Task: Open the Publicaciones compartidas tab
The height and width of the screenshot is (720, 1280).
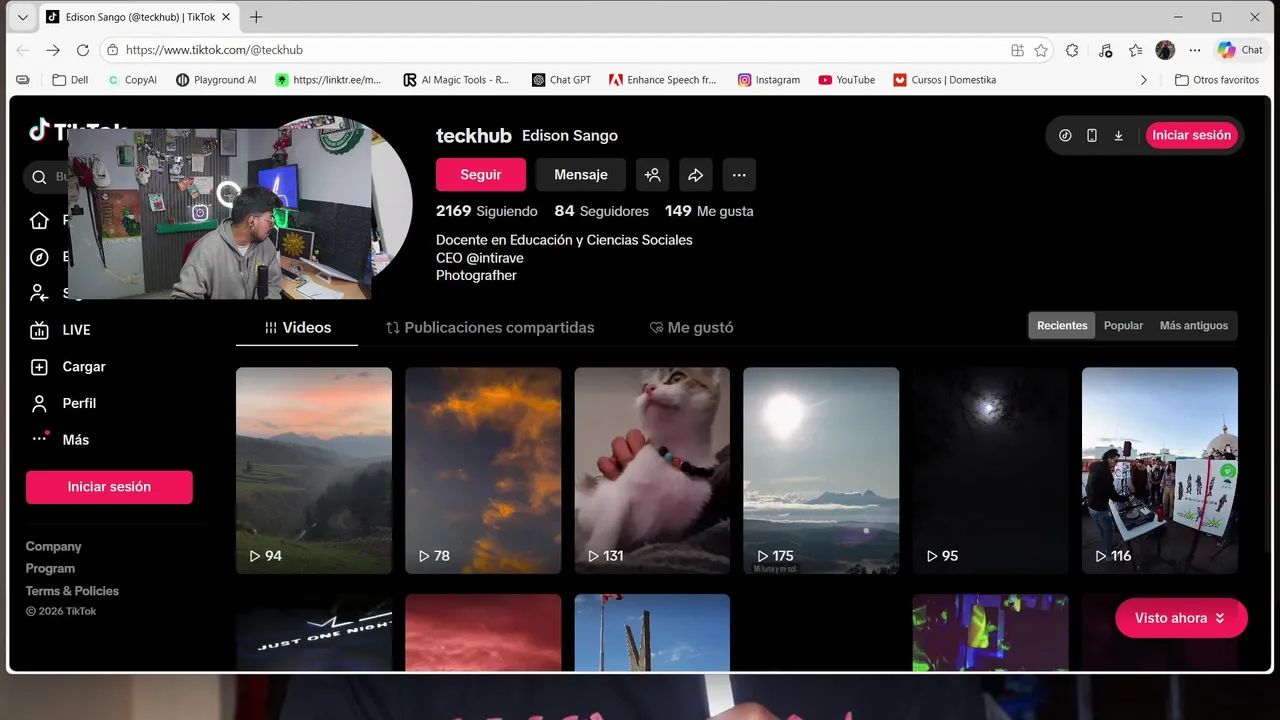Action: (490, 327)
